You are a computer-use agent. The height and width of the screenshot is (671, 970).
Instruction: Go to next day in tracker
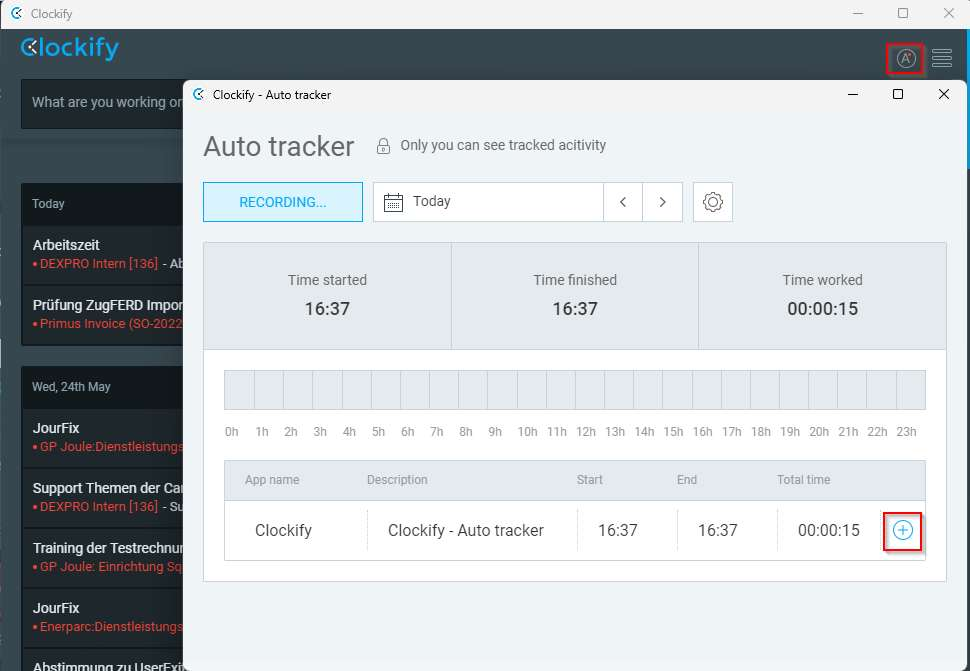coord(662,202)
